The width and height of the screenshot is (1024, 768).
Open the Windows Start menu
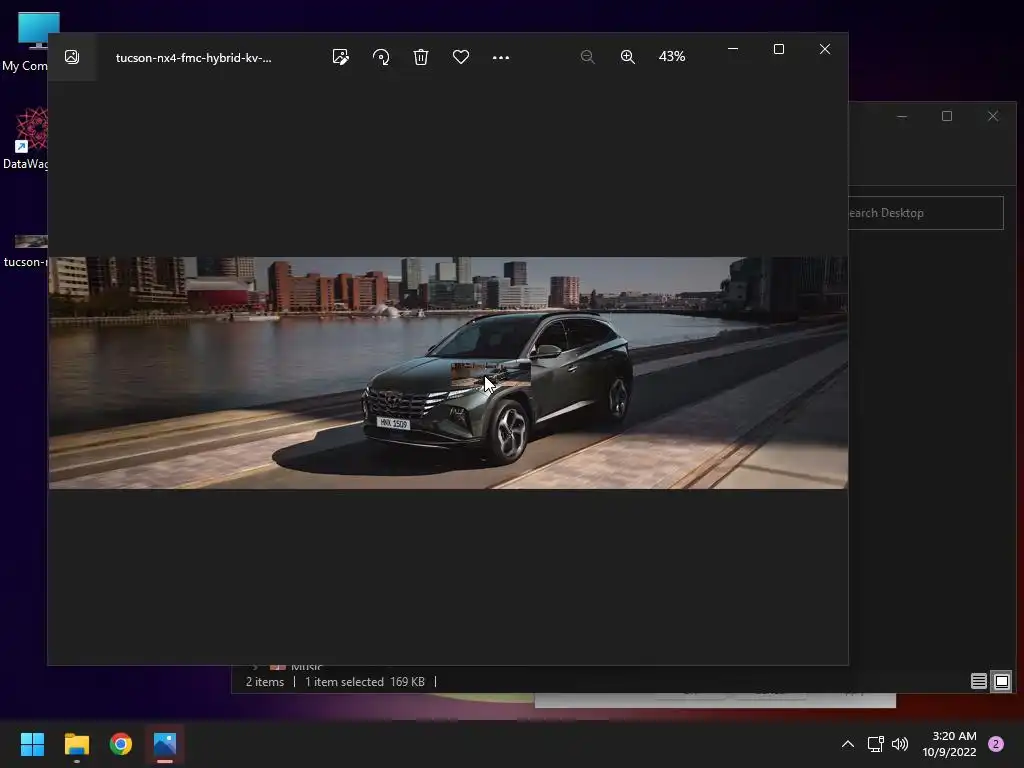32,744
